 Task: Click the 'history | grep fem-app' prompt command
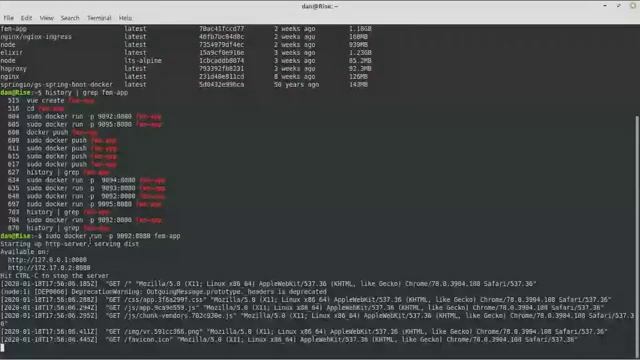point(87,93)
